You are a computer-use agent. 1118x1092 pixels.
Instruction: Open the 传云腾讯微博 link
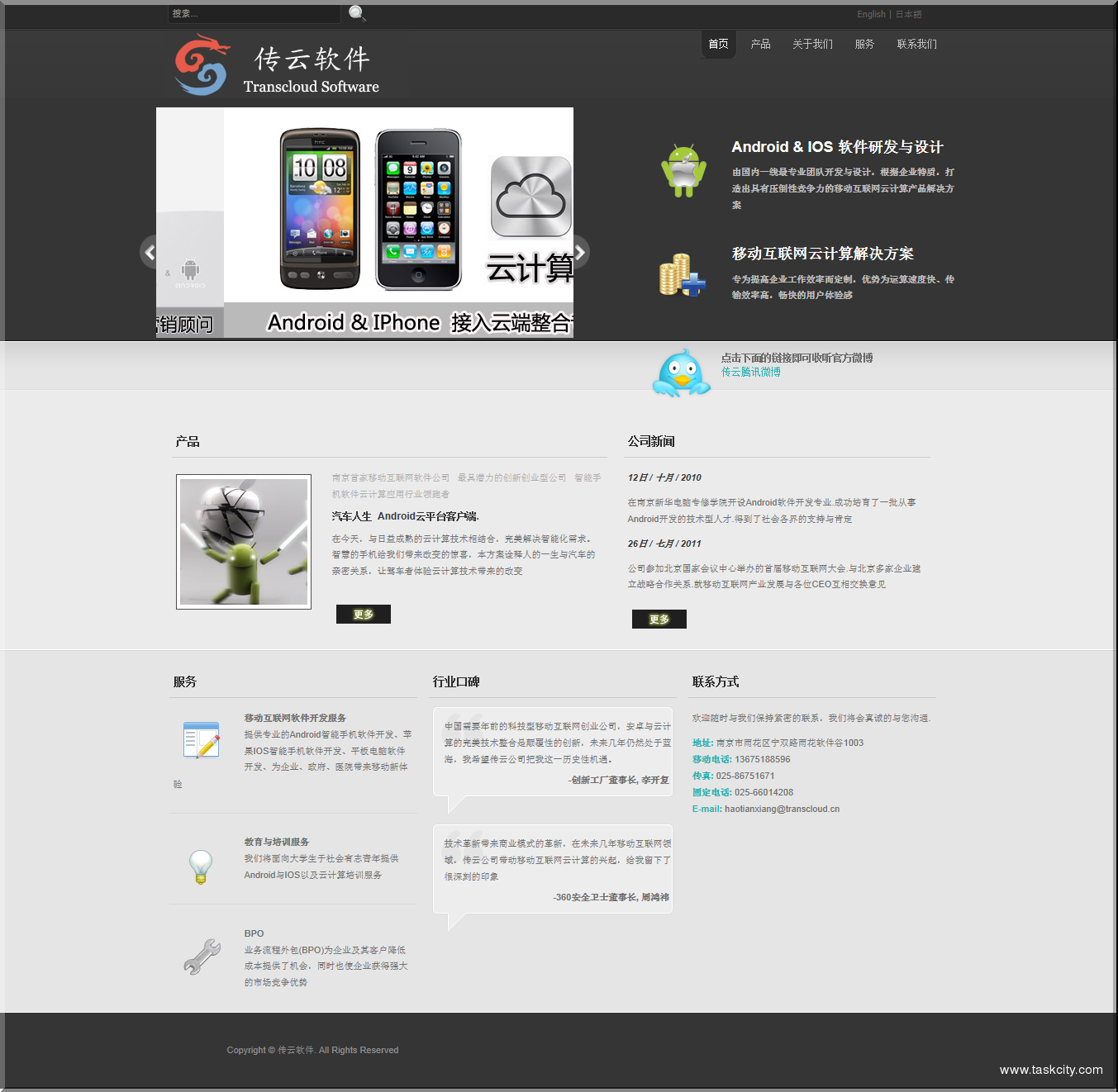[x=751, y=372]
